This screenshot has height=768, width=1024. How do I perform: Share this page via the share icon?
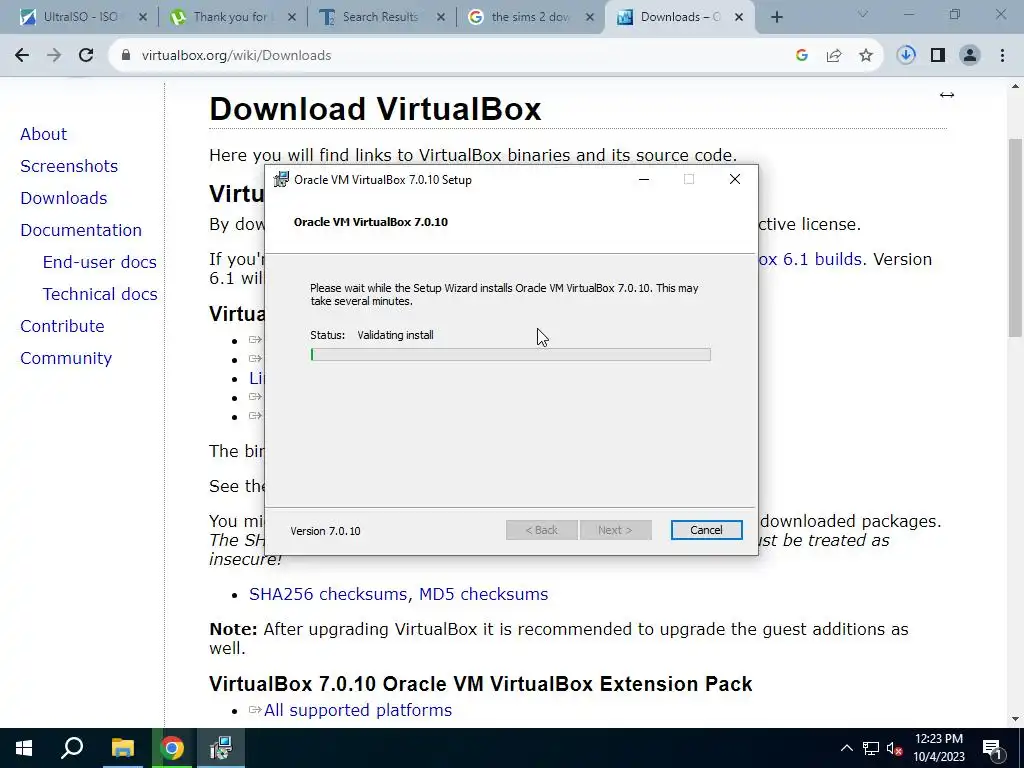[834, 56]
